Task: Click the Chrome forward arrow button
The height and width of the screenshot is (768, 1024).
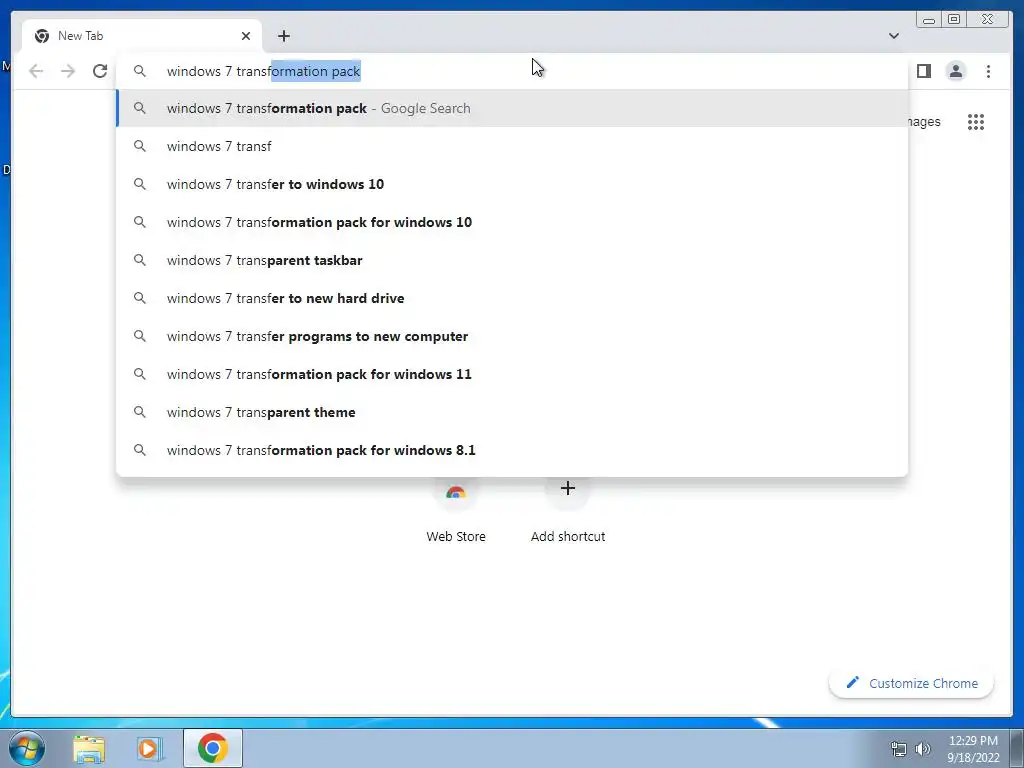Action: [x=68, y=71]
